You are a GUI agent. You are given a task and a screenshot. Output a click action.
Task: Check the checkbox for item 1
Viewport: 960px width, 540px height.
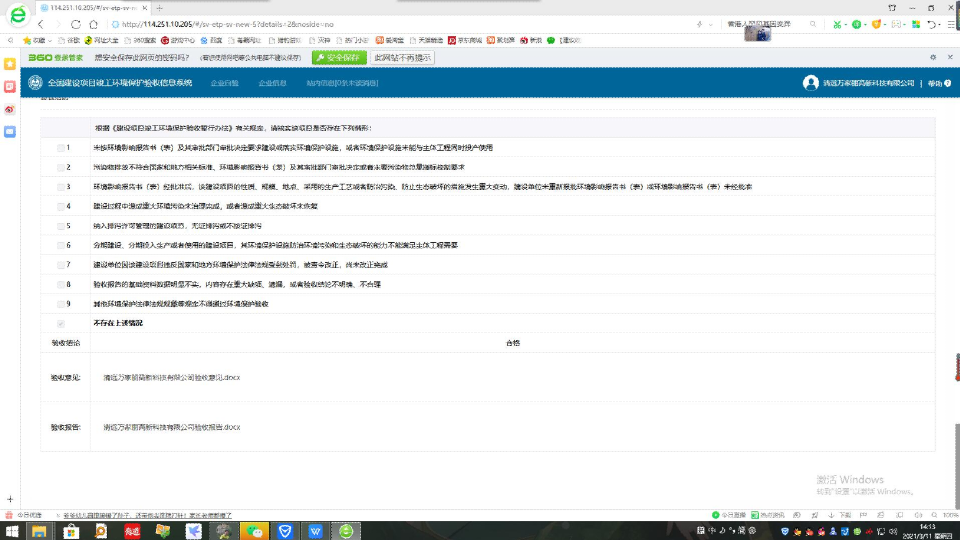(x=62, y=148)
